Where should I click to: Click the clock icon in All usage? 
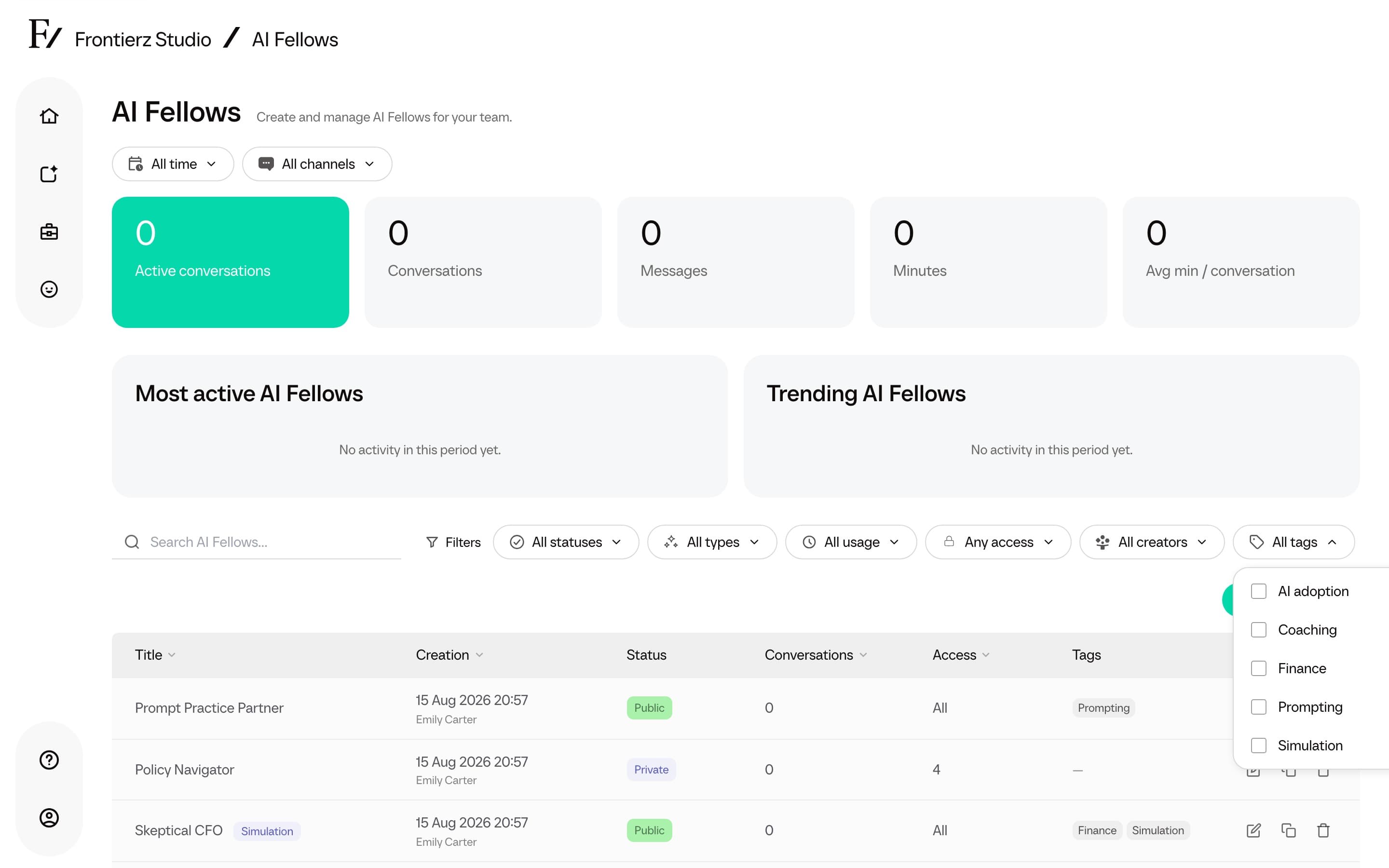809,542
